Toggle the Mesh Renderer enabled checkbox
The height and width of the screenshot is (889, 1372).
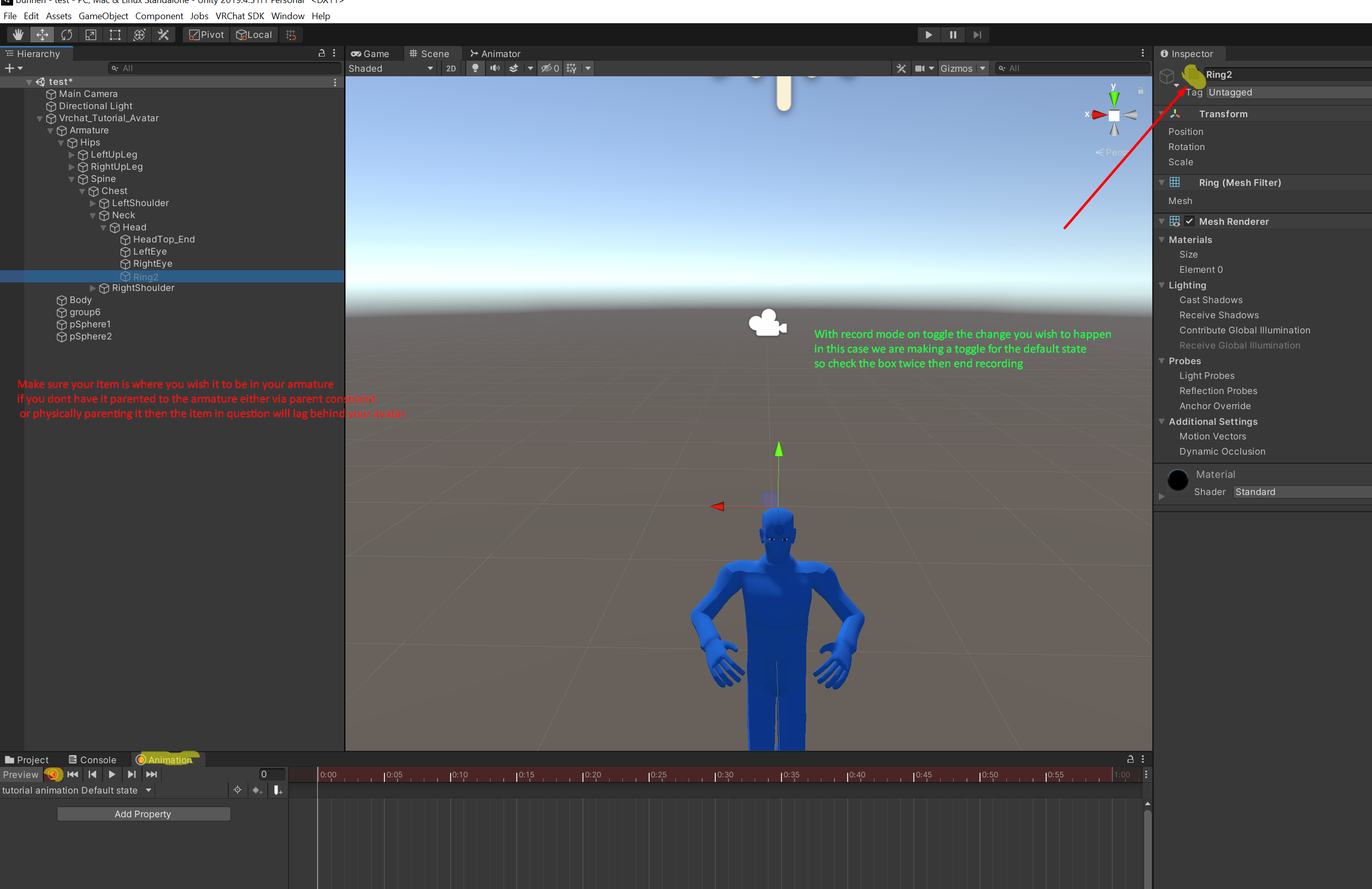(x=1189, y=221)
